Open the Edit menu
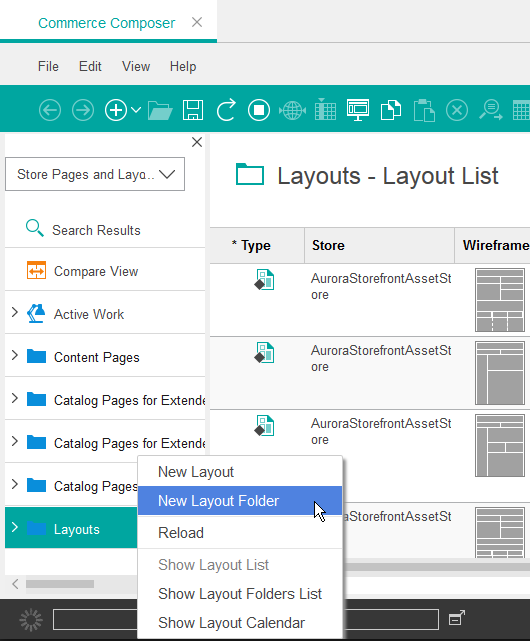 90,66
